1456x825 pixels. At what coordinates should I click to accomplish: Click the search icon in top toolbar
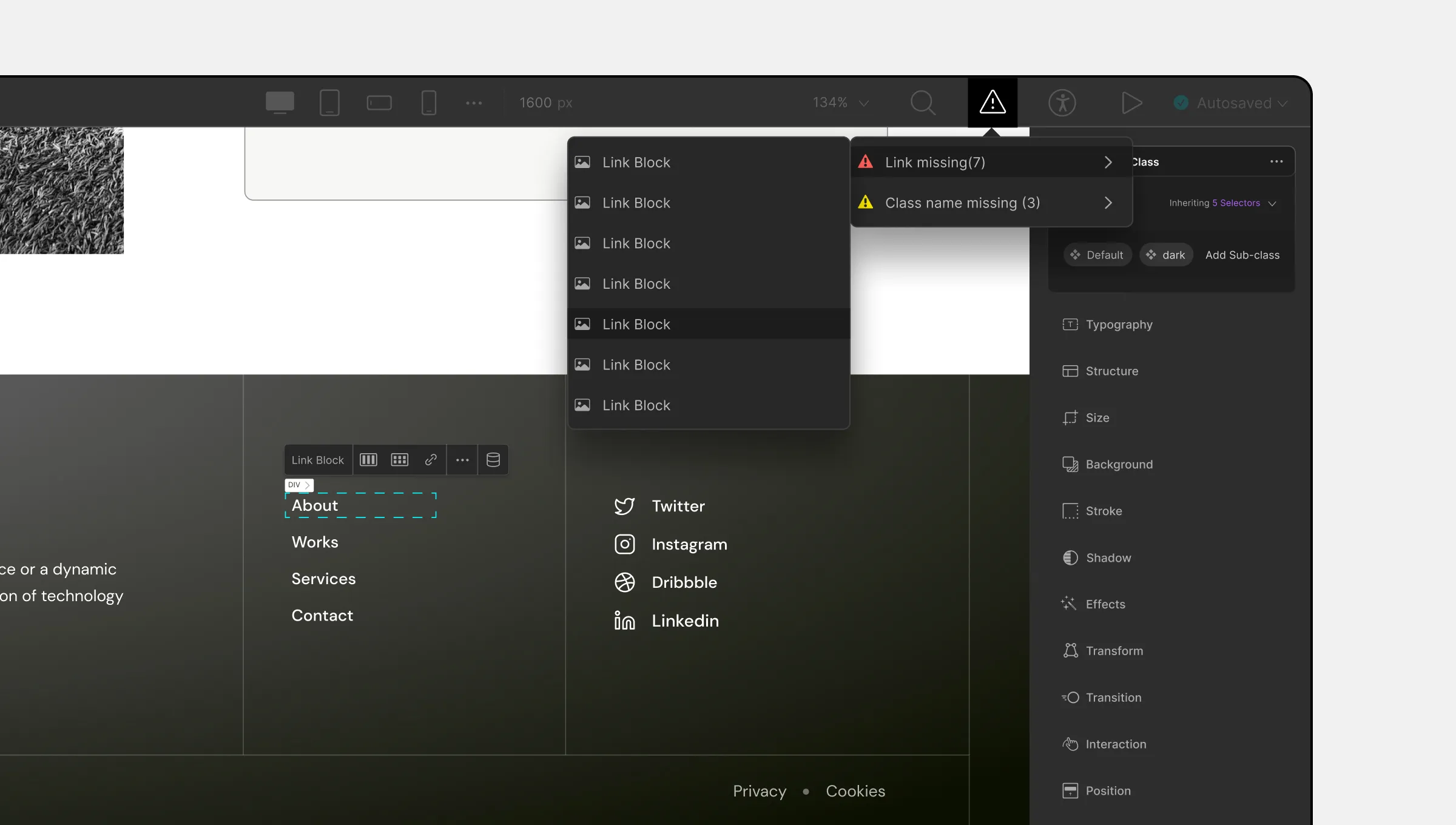pyautogui.click(x=922, y=102)
